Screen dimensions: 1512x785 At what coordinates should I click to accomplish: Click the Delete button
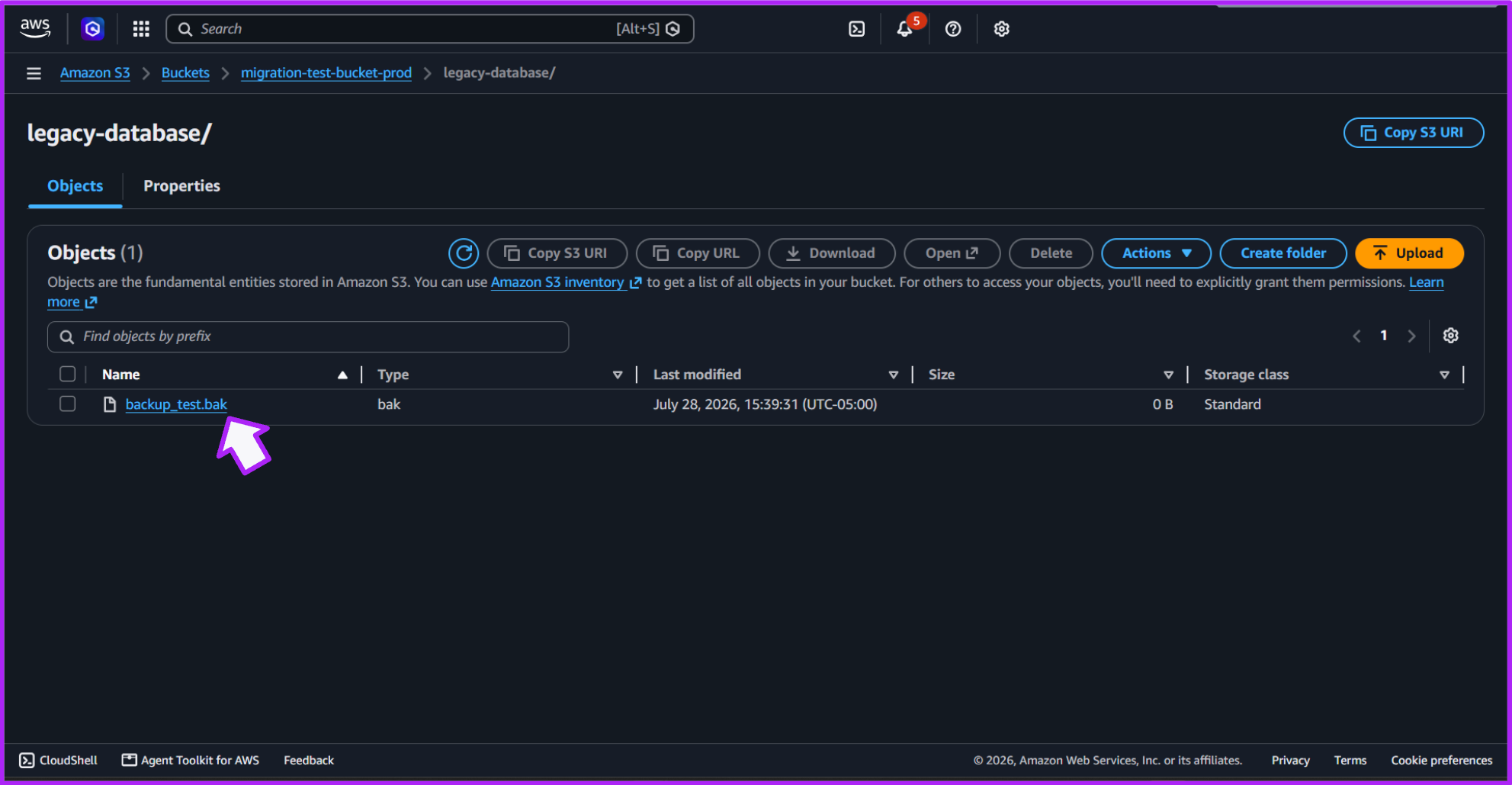pyautogui.click(x=1051, y=253)
